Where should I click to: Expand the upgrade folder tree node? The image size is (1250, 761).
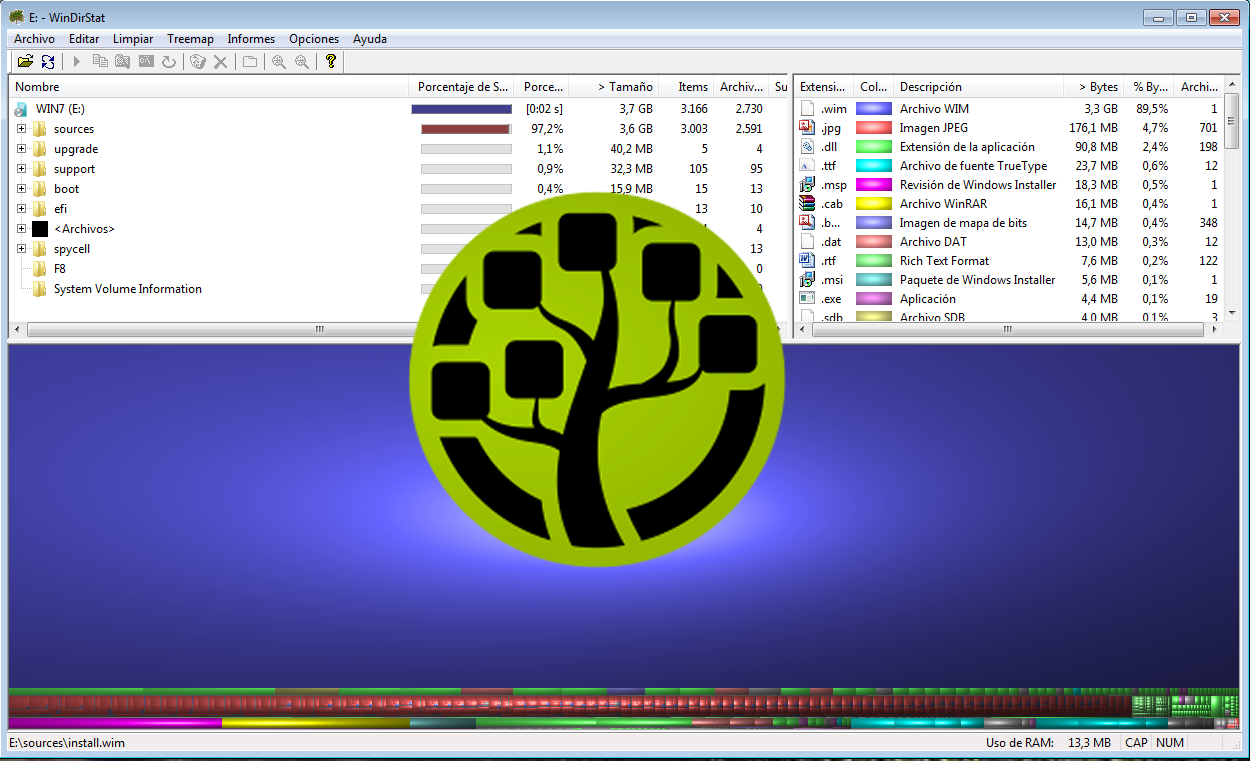coord(21,149)
